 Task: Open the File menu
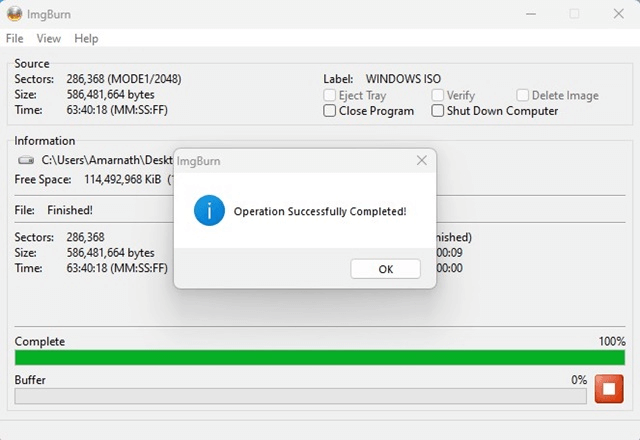coord(14,38)
